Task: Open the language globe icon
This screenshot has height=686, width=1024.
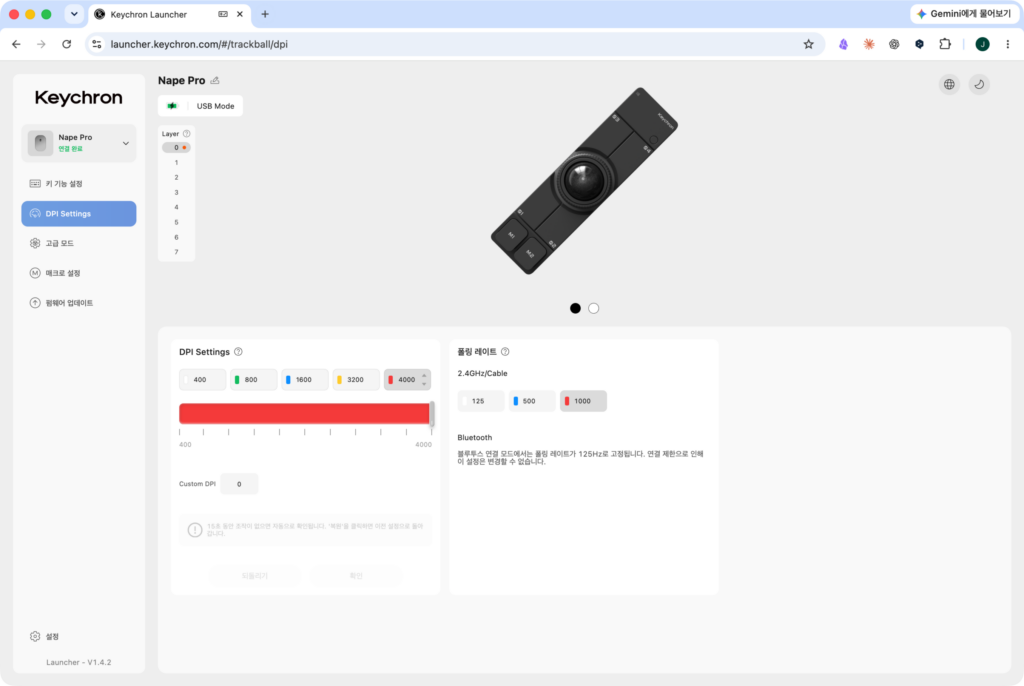Action: point(949,84)
